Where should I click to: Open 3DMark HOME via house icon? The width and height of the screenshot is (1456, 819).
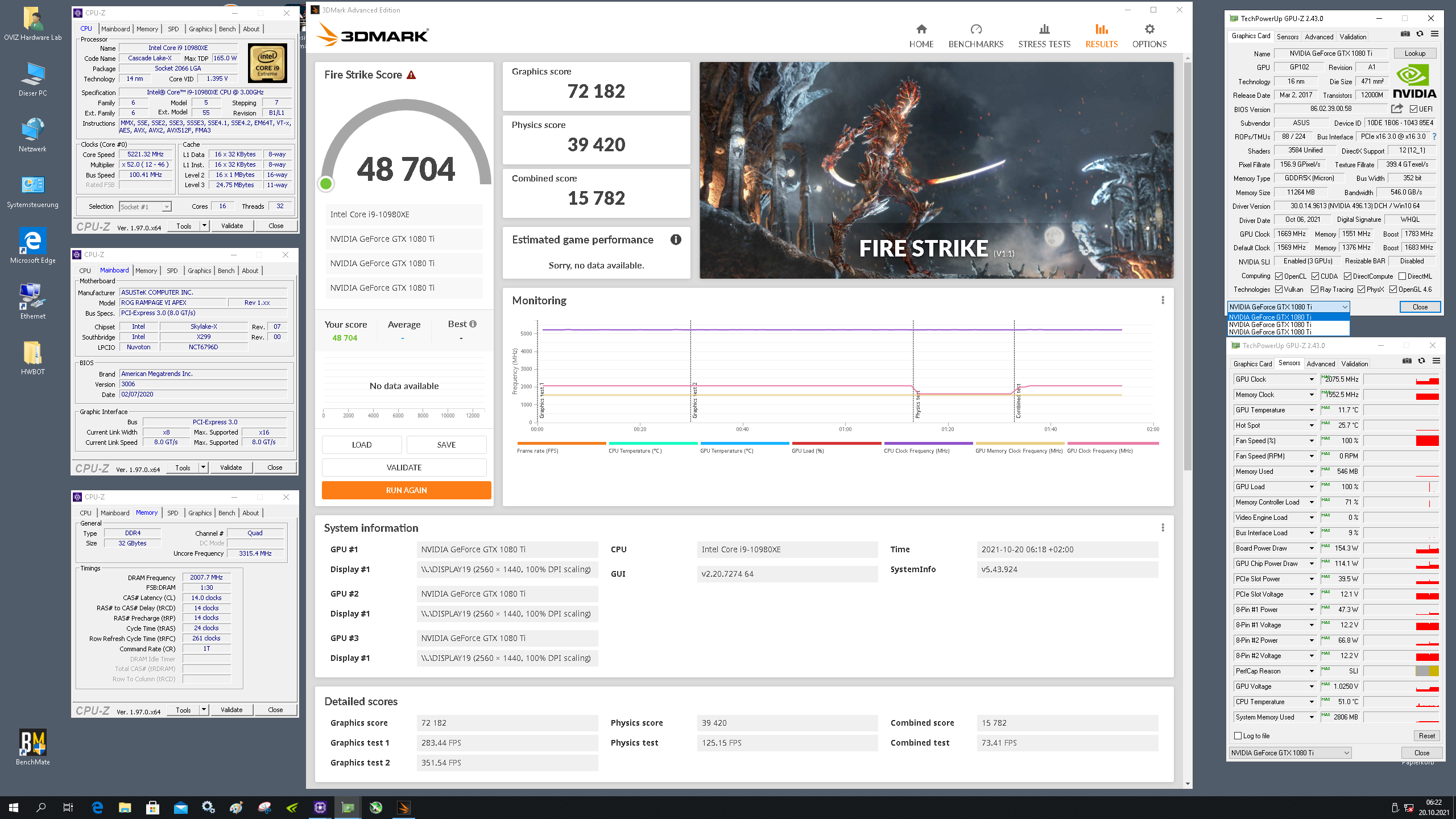pos(921,29)
